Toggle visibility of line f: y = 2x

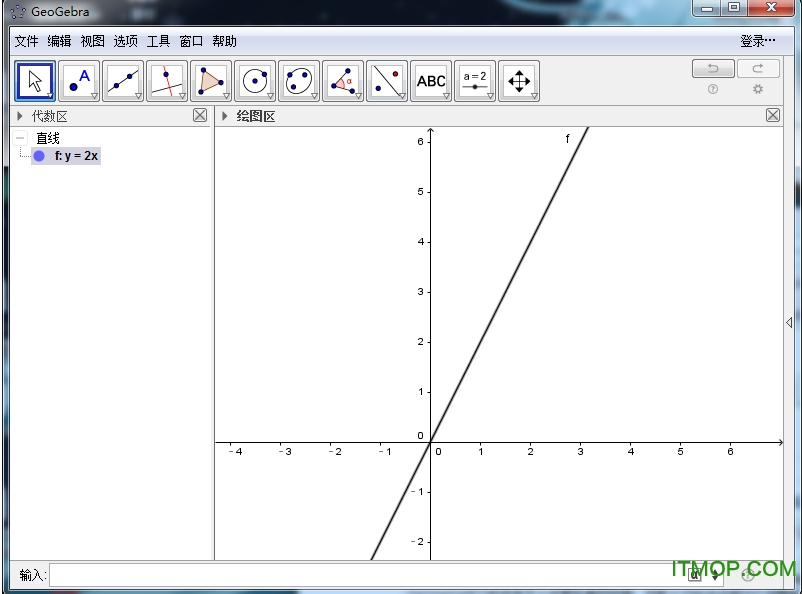pos(39,156)
